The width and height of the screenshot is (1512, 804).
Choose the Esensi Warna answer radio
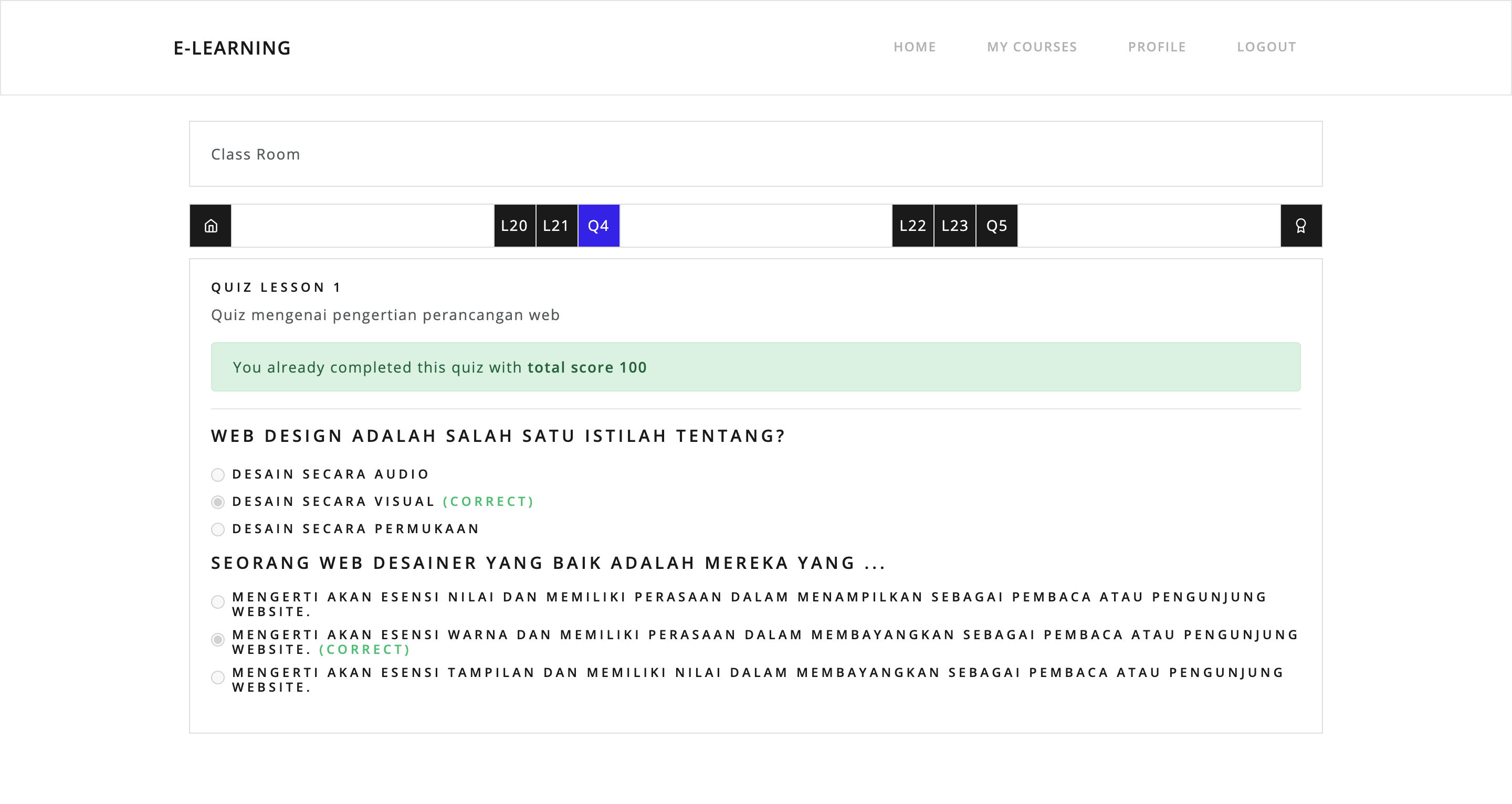click(x=218, y=640)
